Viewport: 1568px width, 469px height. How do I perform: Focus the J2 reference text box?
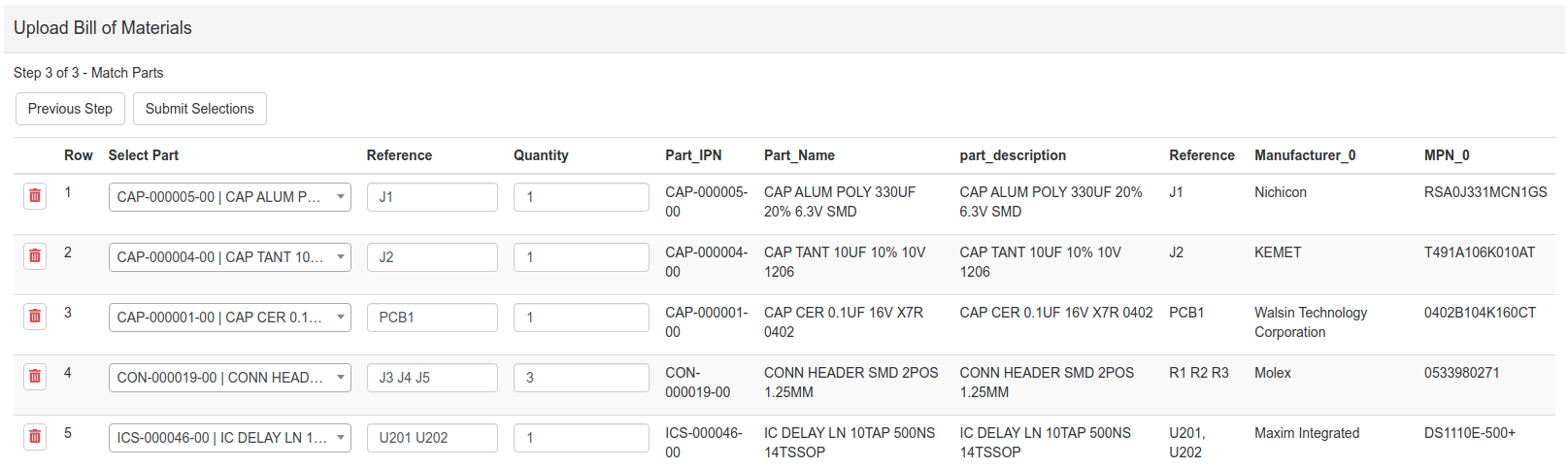(x=432, y=257)
